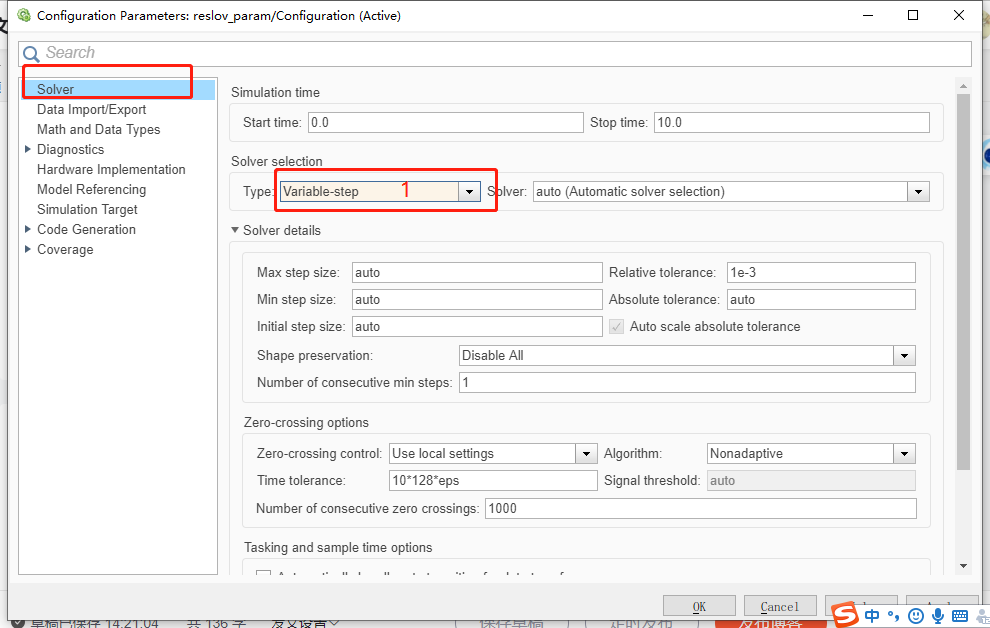Click the microphone voice input icon
Image resolution: width=990 pixels, height=628 pixels.
click(x=938, y=616)
